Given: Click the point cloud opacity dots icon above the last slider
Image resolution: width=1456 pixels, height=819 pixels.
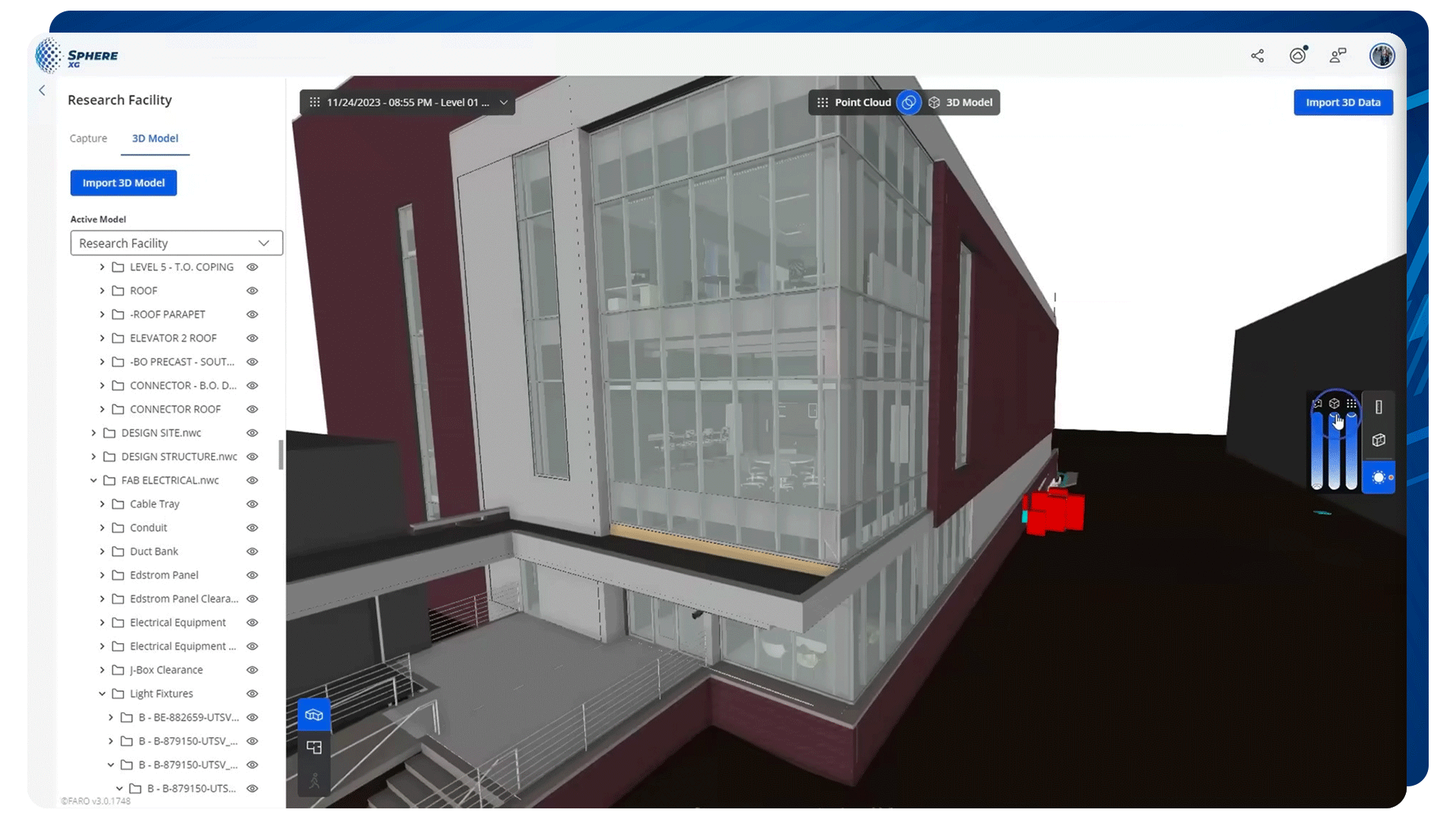Looking at the screenshot, I should [1351, 403].
